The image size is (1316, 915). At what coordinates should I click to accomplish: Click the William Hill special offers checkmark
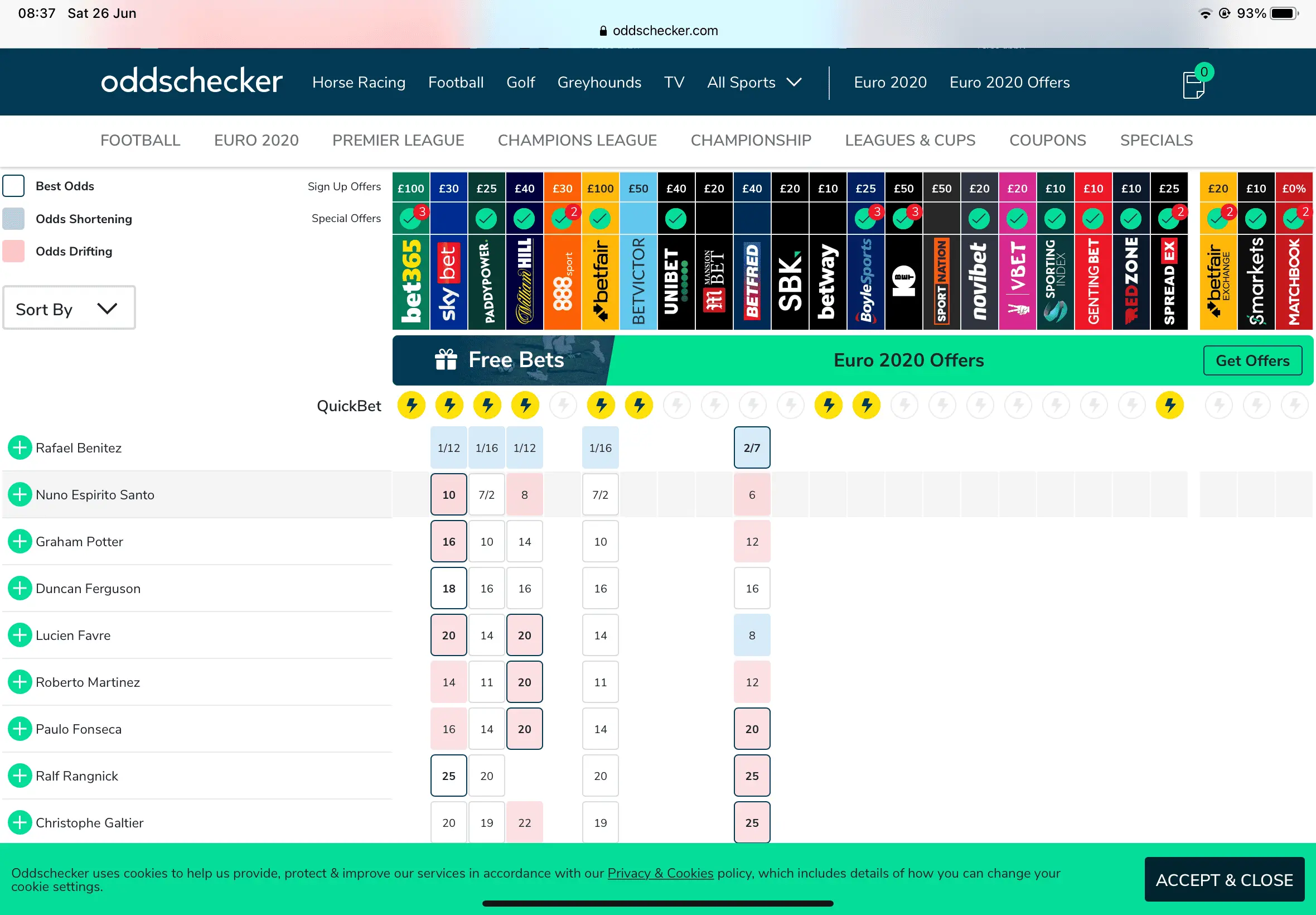point(524,219)
